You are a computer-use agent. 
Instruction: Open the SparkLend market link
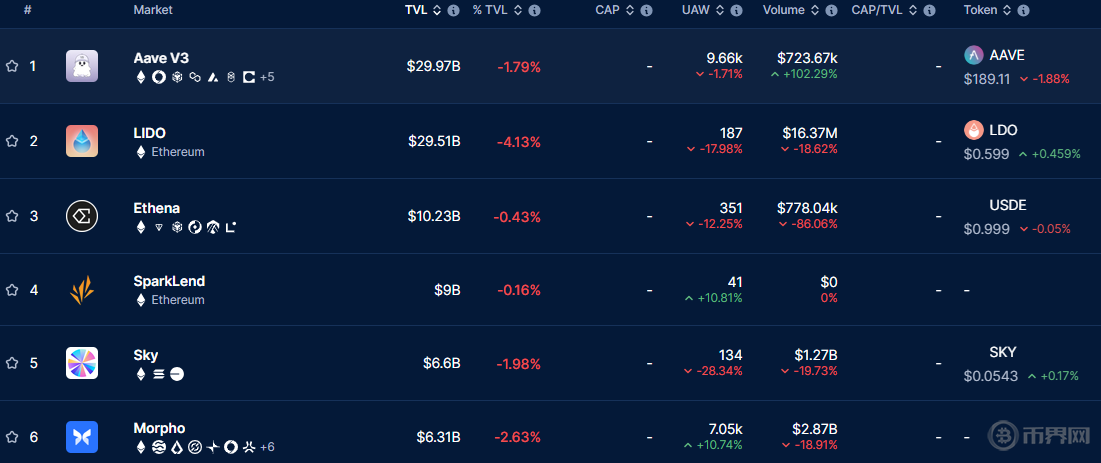click(x=169, y=282)
